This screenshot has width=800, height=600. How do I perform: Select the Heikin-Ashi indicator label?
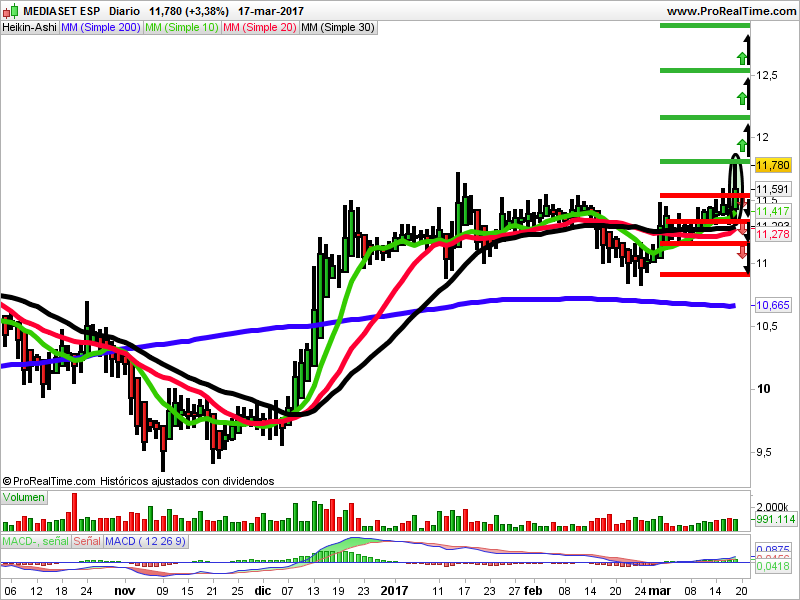click(30, 28)
